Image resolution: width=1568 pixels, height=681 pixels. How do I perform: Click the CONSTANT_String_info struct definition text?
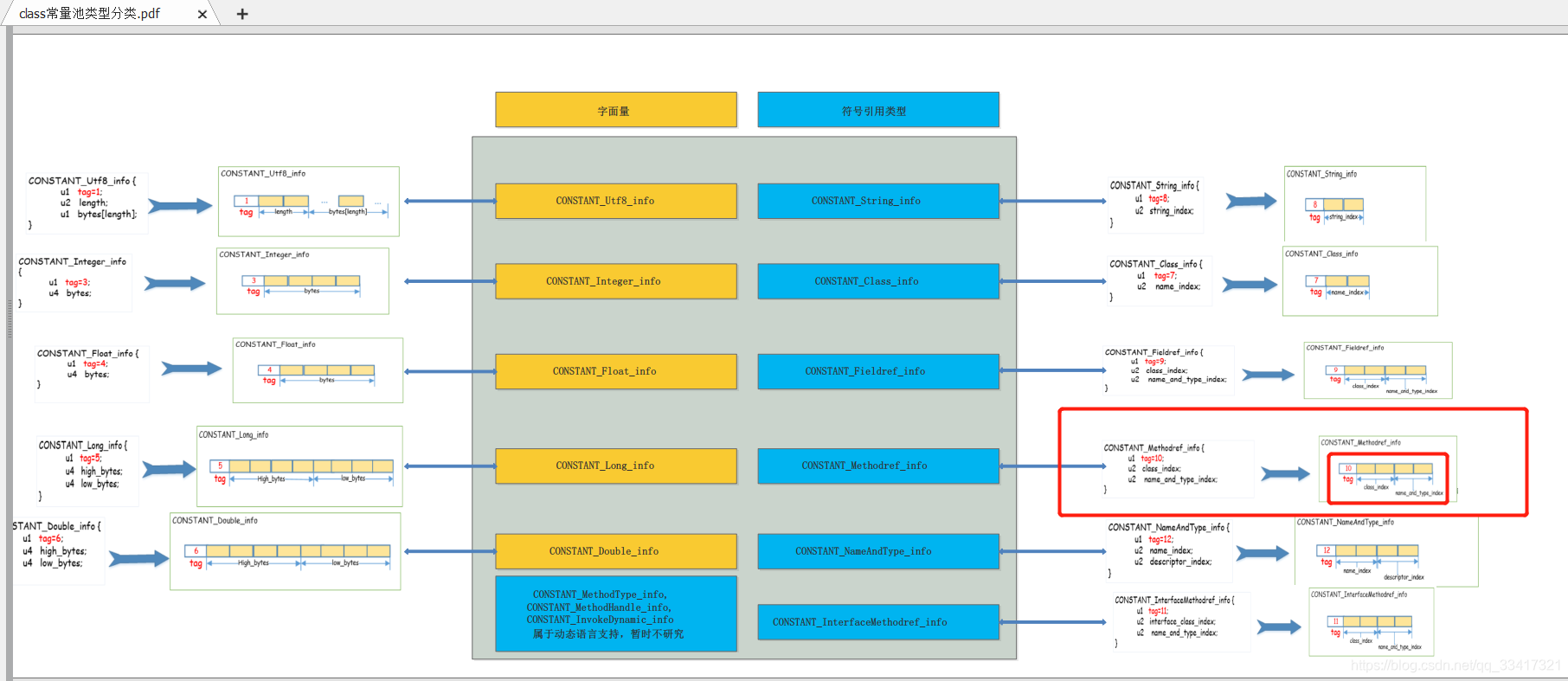click(x=1154, y=204)
